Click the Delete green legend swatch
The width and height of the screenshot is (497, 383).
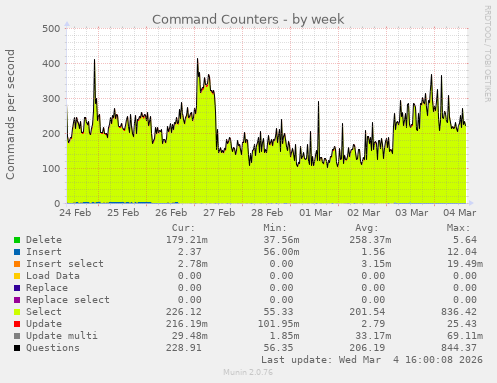click(x=17, y=240)
